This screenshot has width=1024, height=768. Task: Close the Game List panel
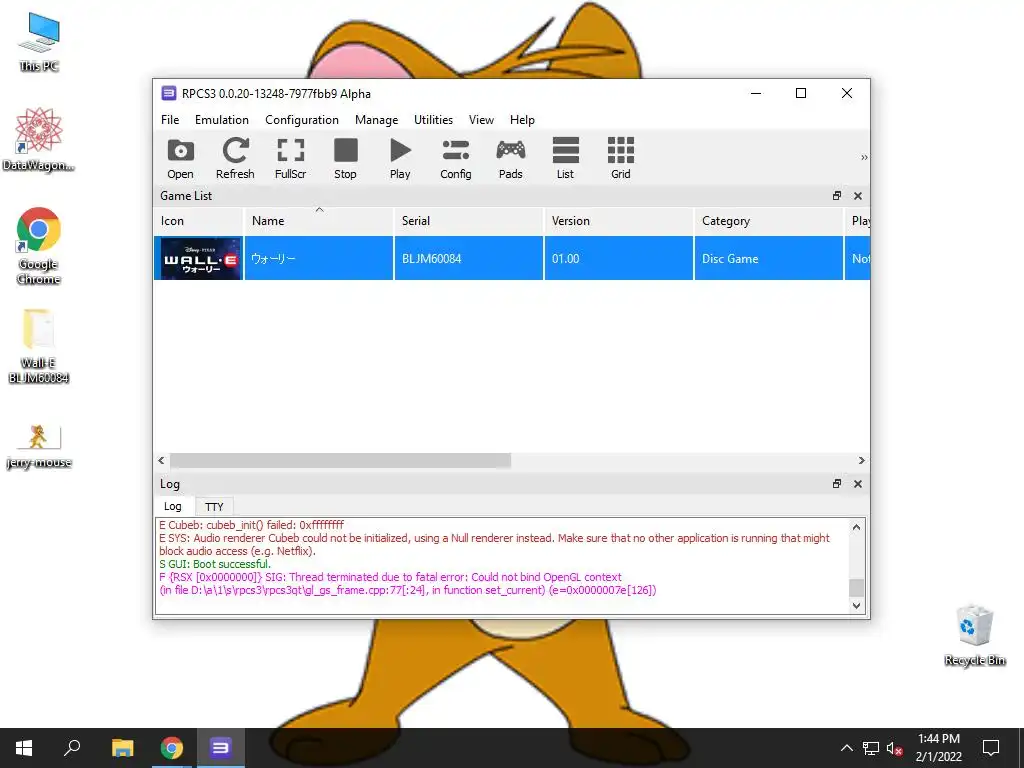pyautogui.click(x=858, y=196)
